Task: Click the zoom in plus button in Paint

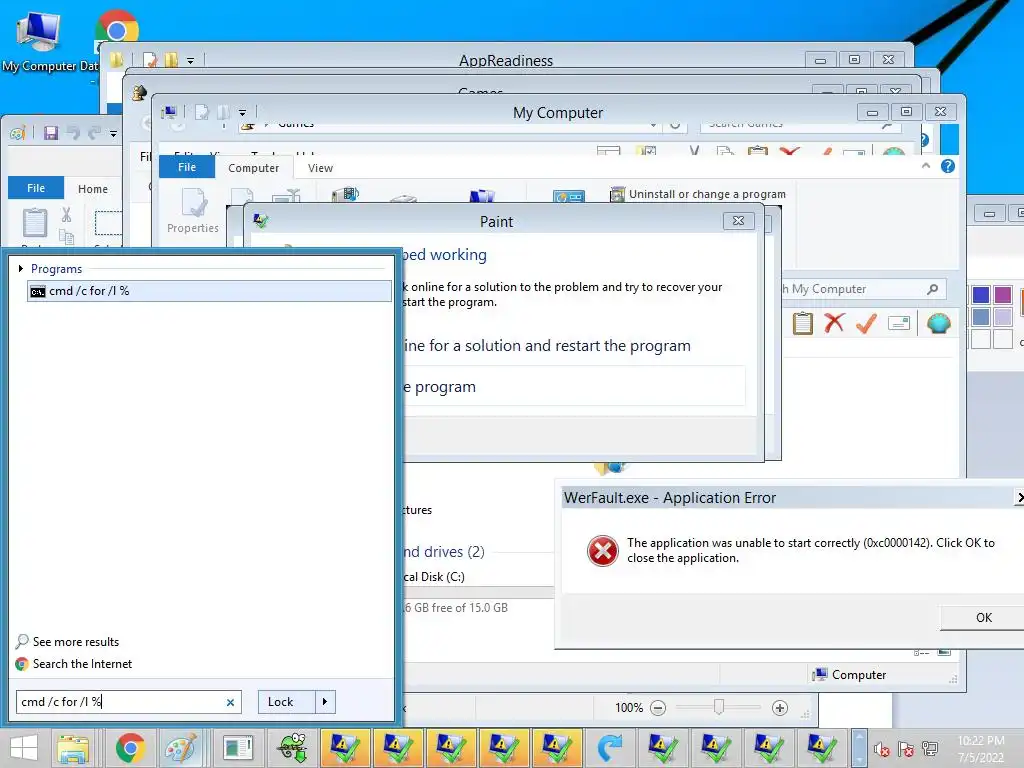Action: click(x=780, y=708)
